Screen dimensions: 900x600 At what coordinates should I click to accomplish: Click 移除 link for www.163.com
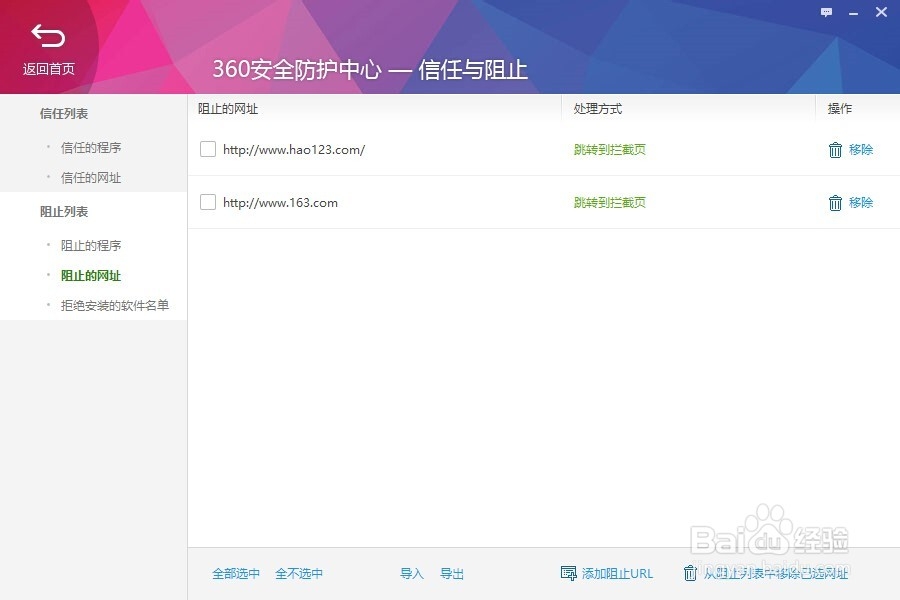(861, 202)
